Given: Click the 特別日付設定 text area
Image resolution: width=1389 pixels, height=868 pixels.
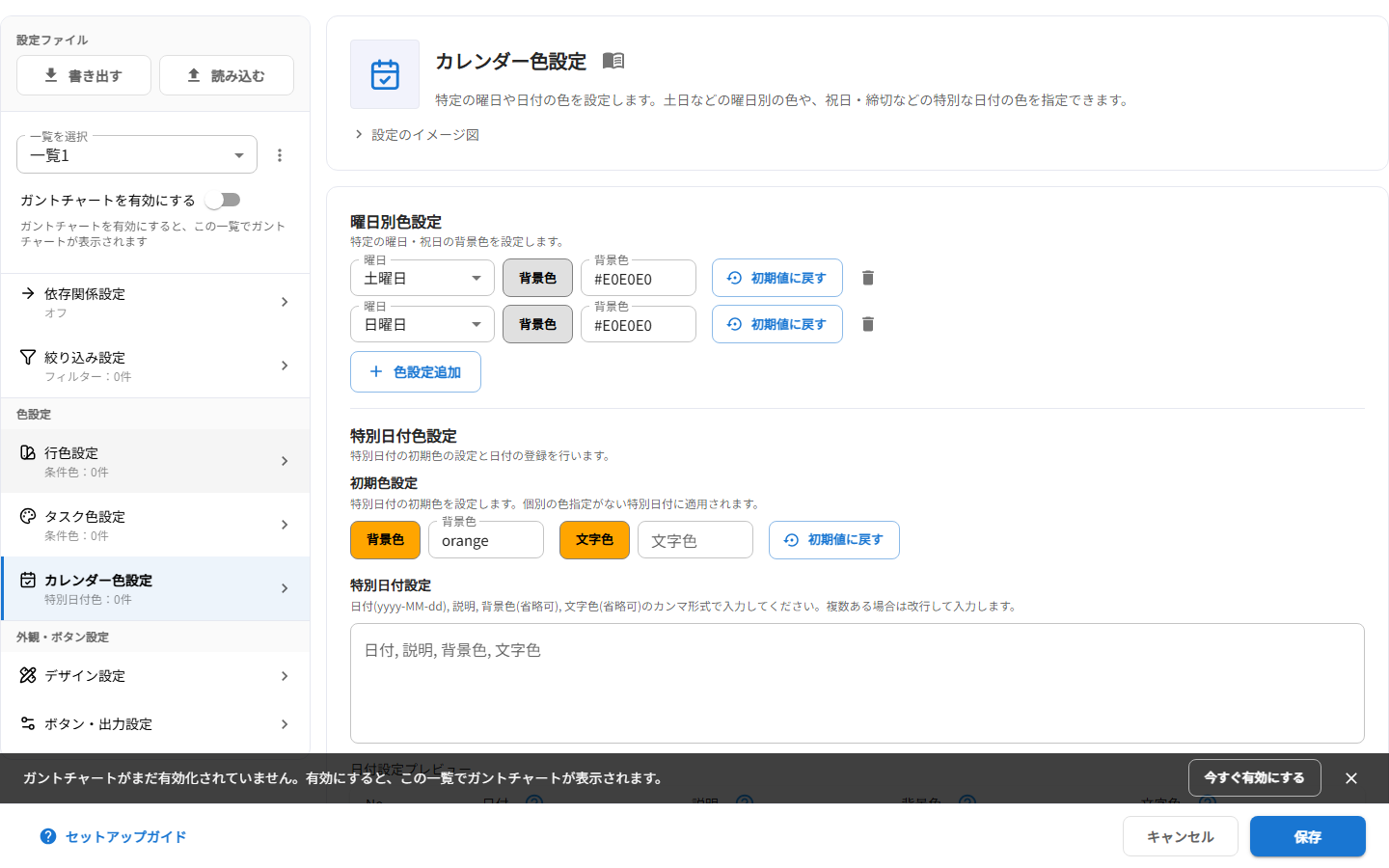Looking at the screenshot, I should 858,683.
